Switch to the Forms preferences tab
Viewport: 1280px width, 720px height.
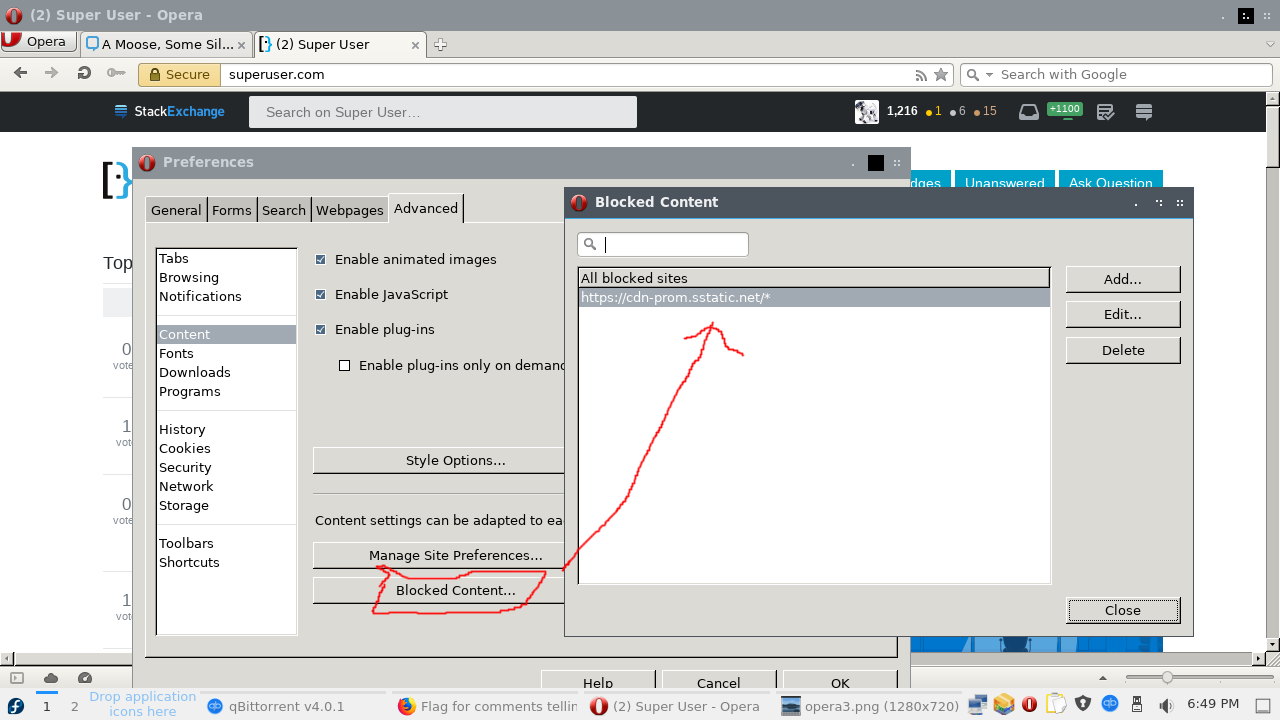[x=232, y=210]
